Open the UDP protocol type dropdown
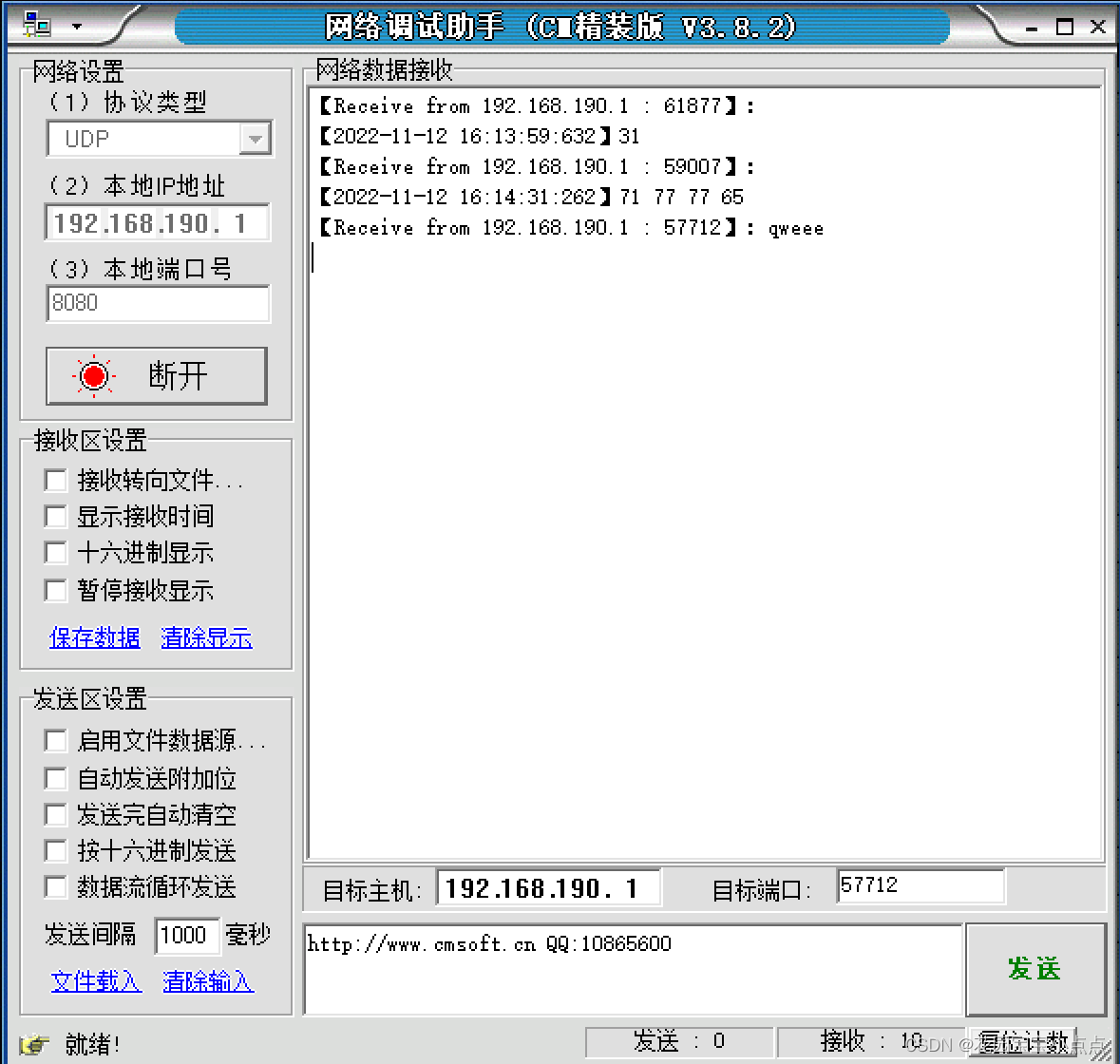This screenshot has width=1120, height=1064. pos(254,138)
